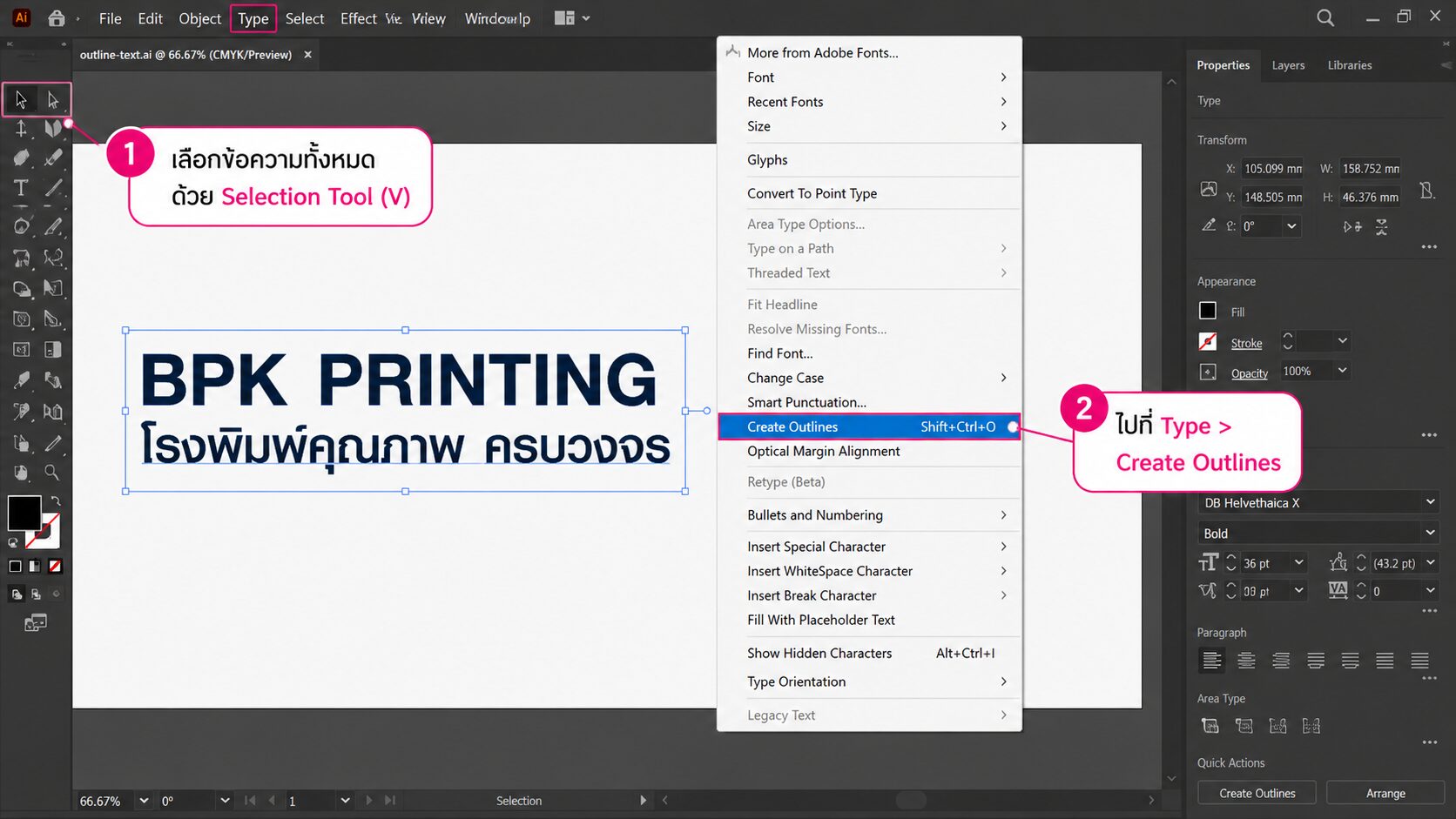Set justify all lines
1456x819 pixels.
[x=1420, y=661]
